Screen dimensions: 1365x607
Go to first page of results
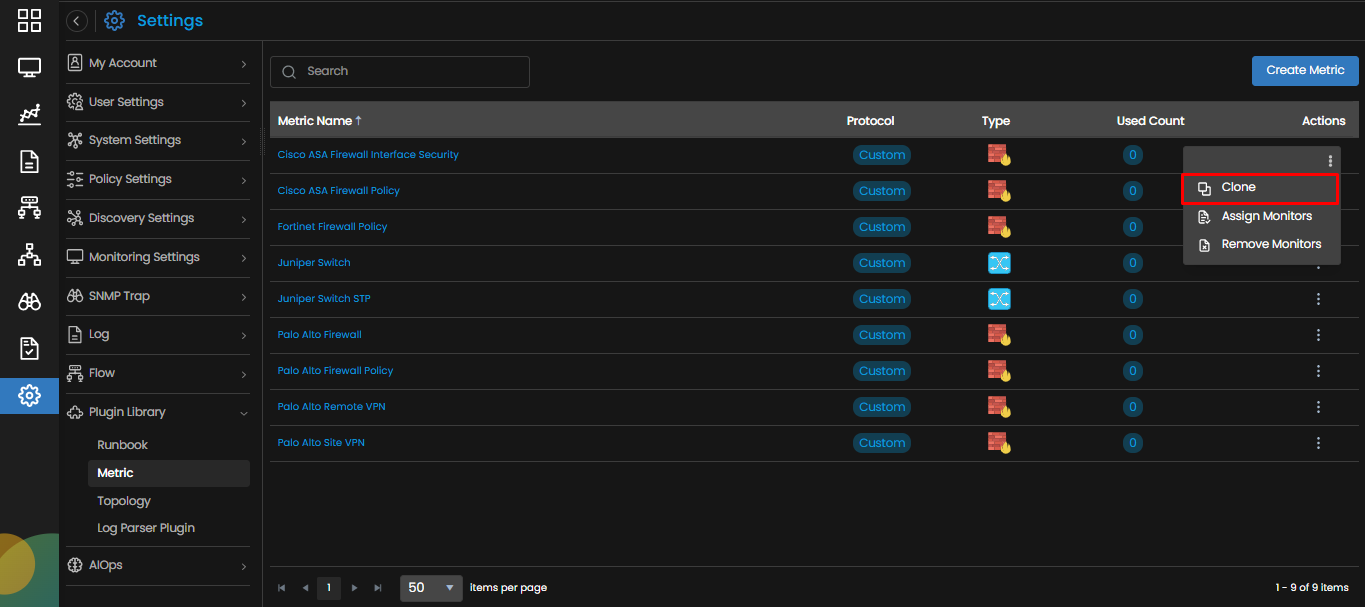click(281, 588)
